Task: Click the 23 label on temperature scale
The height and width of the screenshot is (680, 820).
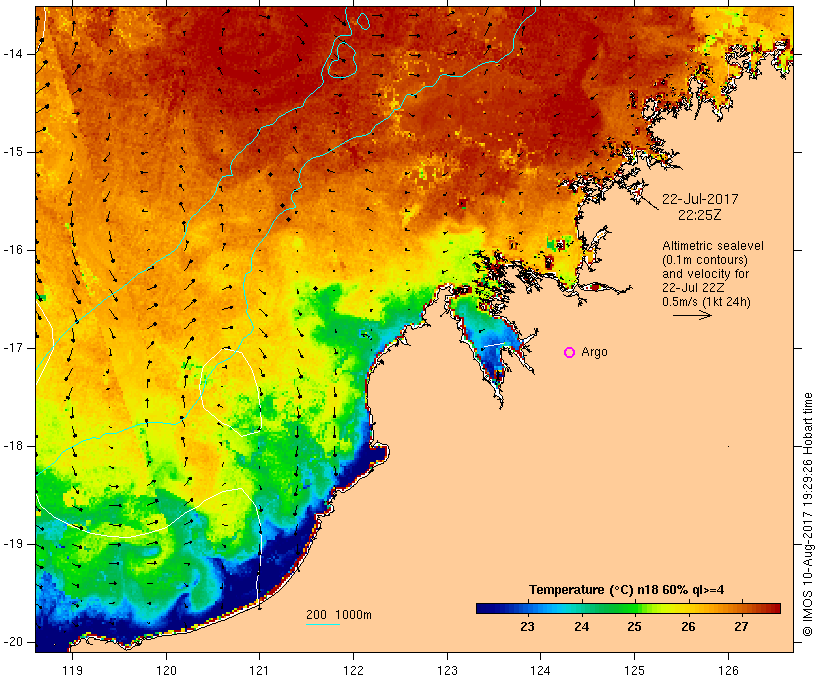Action: point(527,626)
